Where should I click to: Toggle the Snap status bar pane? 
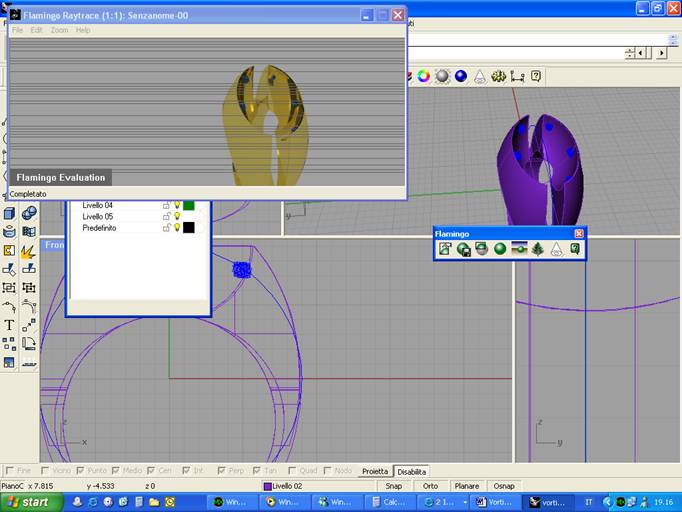point(394,486)
